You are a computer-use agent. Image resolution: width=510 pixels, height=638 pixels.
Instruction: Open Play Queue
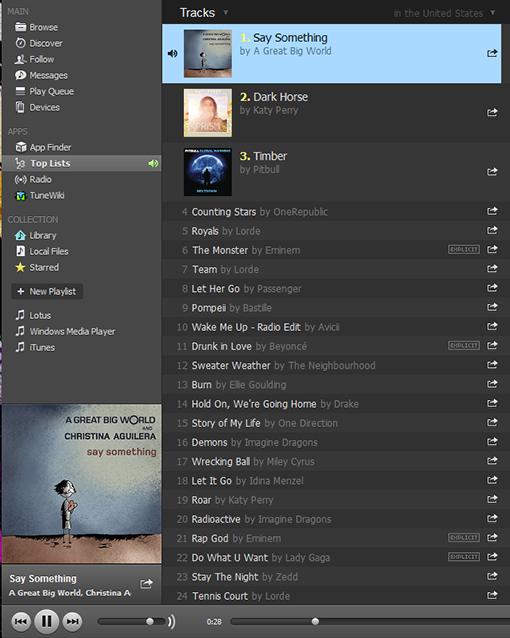(x=45, y=91)
